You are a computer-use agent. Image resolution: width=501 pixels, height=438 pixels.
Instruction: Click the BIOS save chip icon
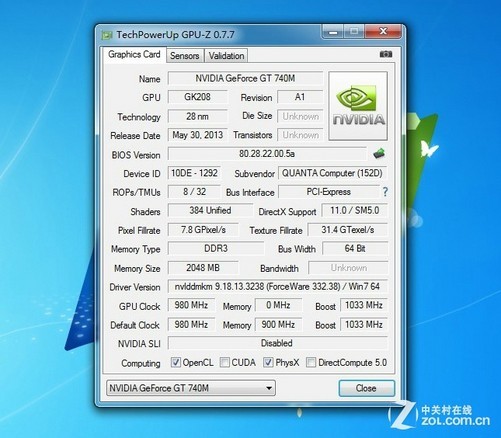pyautogui.click(x=379, y=154)
